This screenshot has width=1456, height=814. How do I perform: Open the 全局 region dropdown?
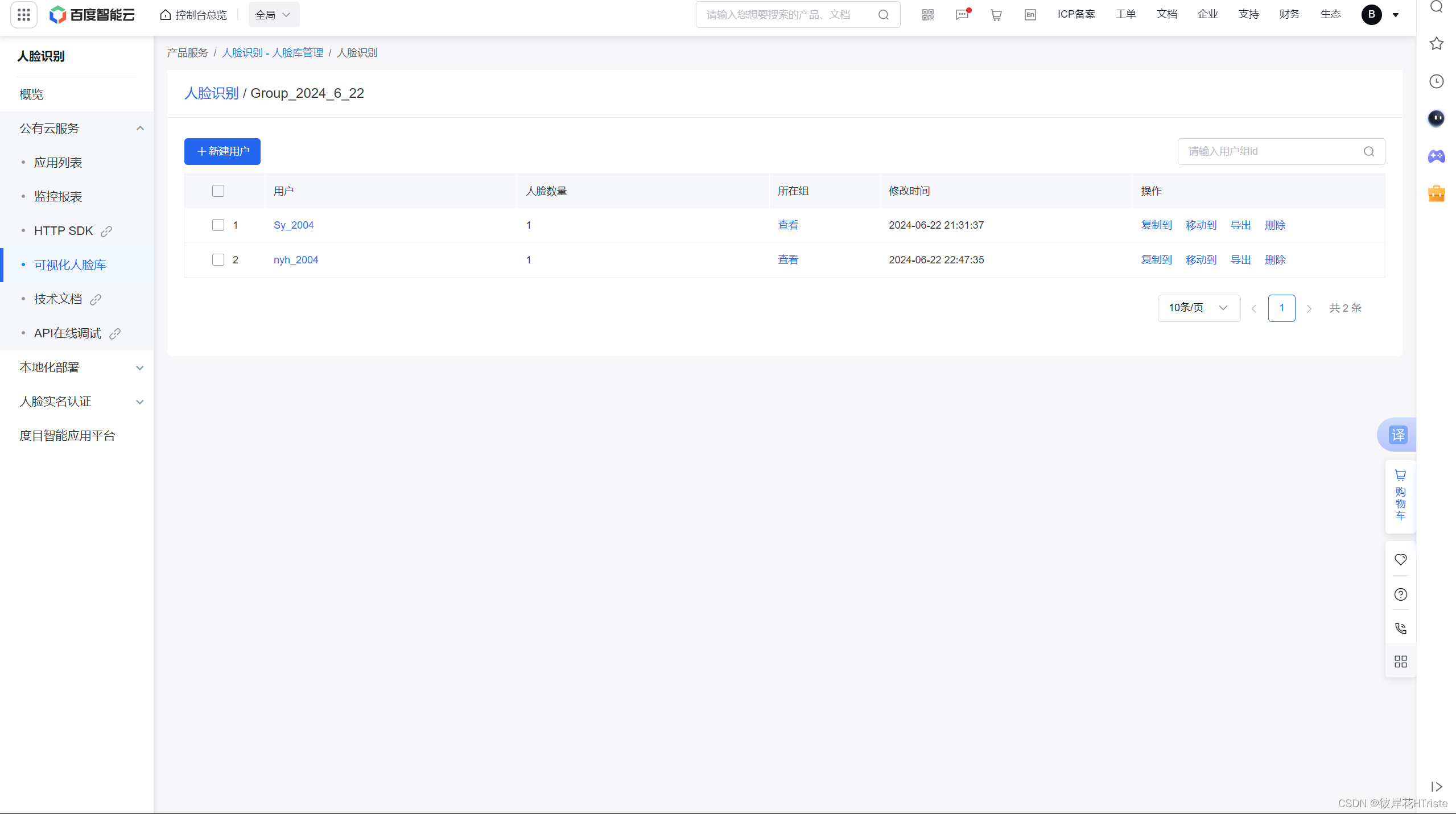click(274, 15)
